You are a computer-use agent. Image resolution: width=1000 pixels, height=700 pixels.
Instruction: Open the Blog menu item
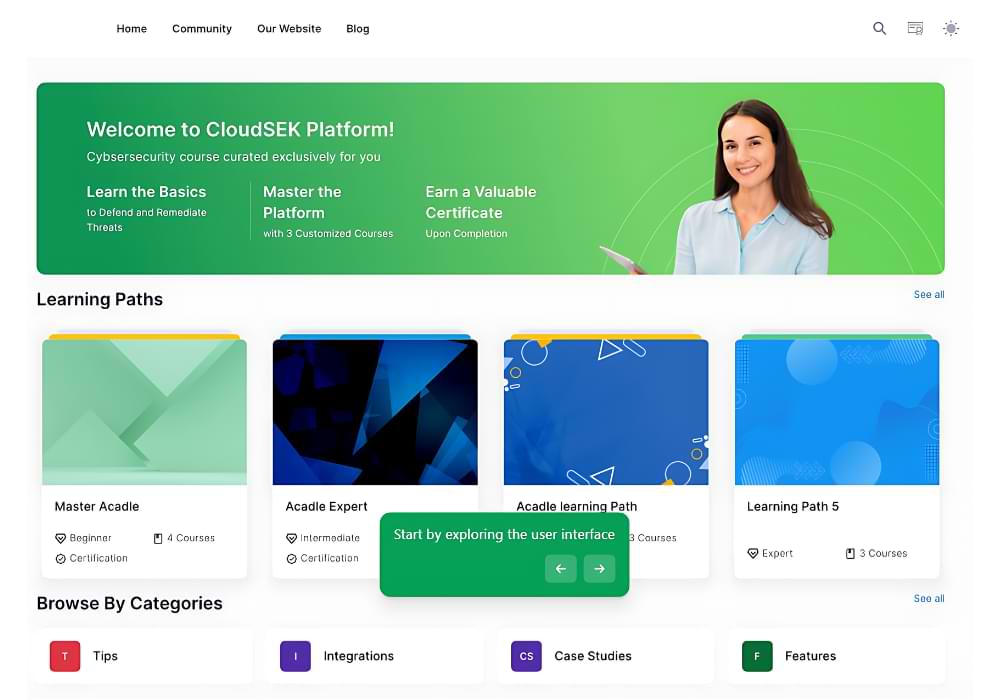(x=358, y=29)
